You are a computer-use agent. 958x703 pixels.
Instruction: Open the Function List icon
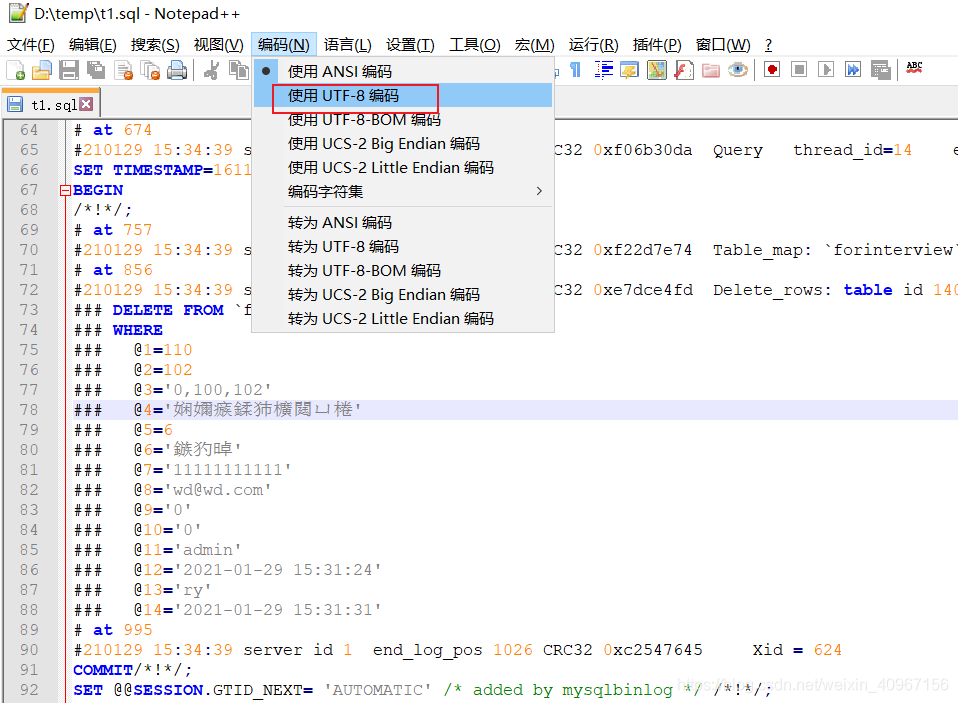tap(684, 70)
